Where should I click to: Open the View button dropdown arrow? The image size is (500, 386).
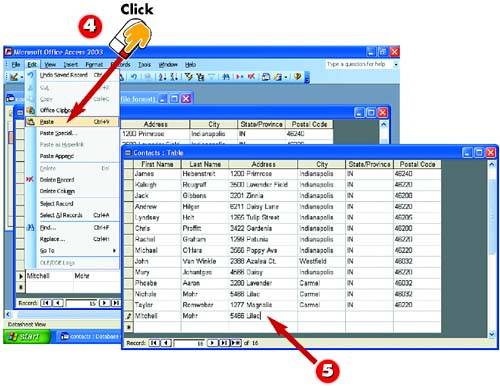tap(22, 77)
